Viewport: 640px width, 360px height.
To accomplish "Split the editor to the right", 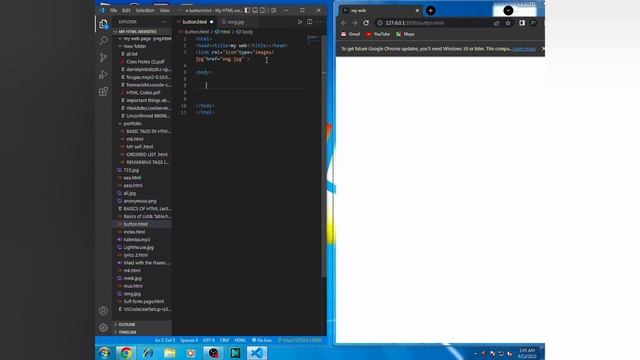I will pos(309,22).
